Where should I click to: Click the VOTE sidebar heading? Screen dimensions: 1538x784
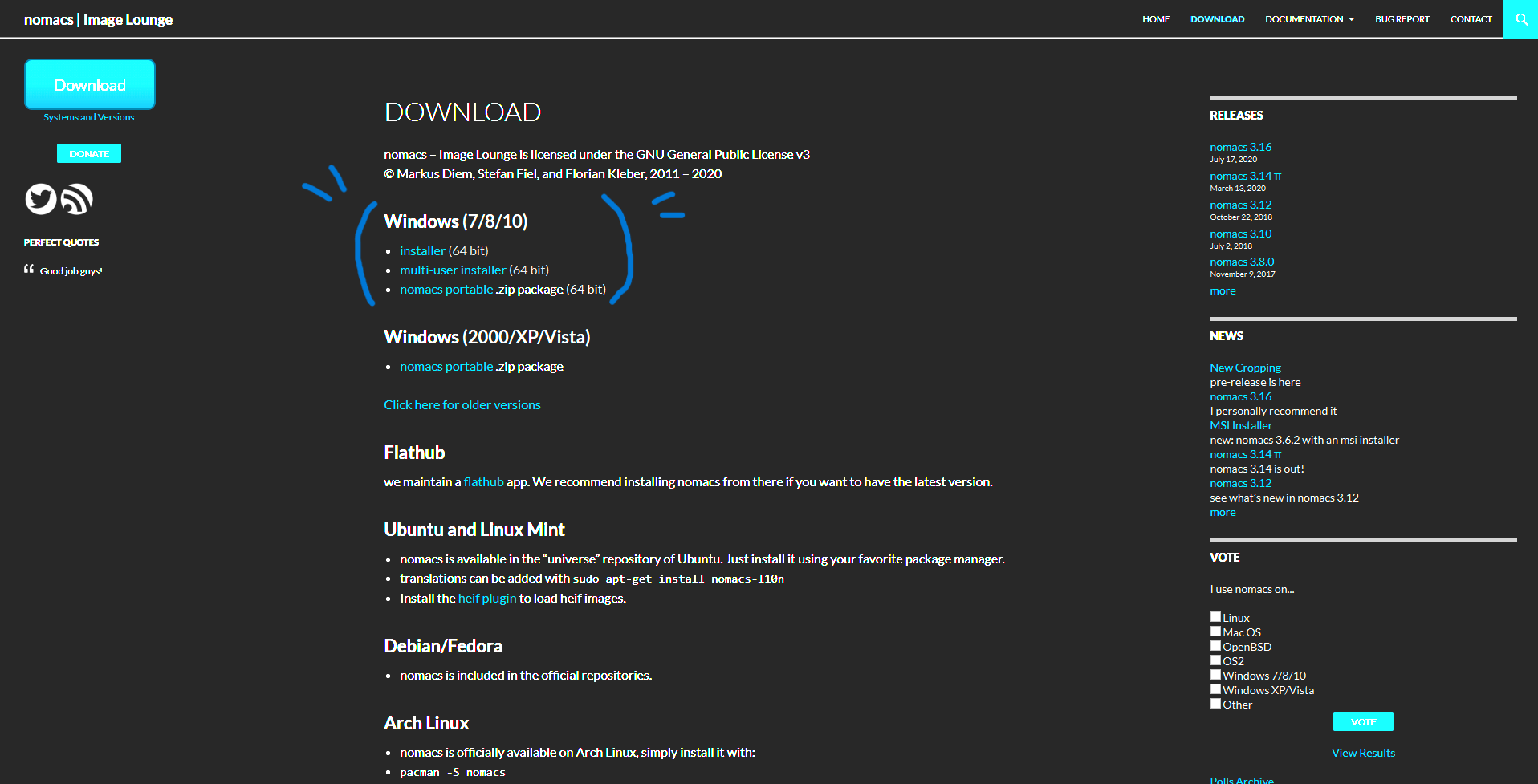1225,558
